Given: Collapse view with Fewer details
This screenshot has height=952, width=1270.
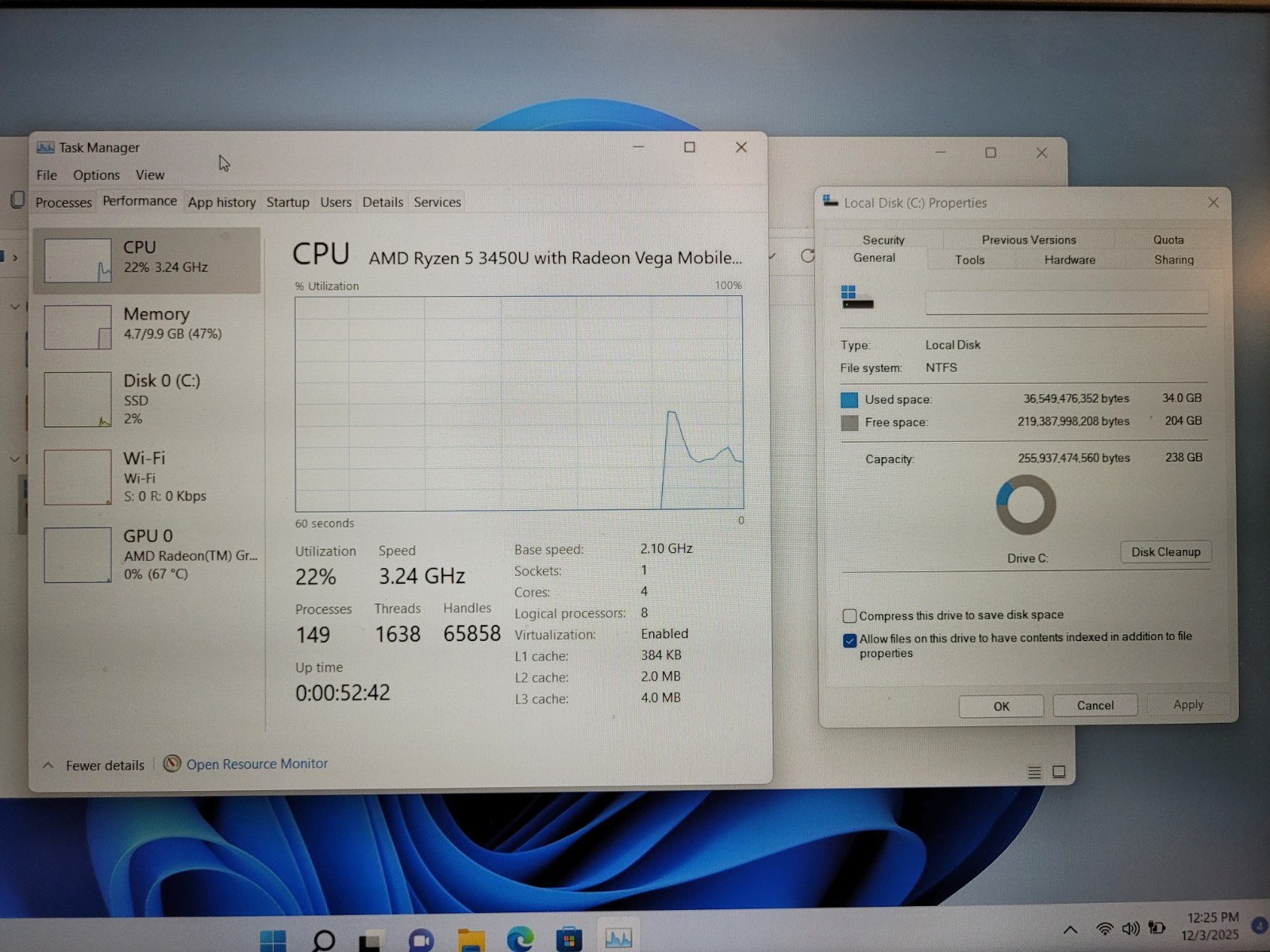Looking at the screenshot, I should click(x=94, y=766).
